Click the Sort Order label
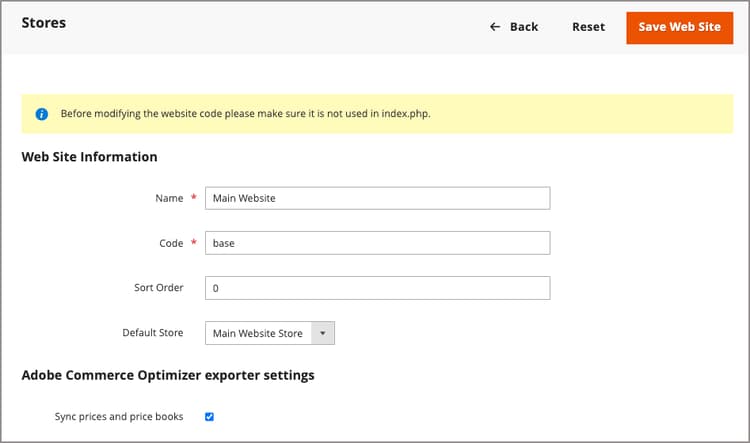Viewport: 750px width, 443px height. [159, 288]
